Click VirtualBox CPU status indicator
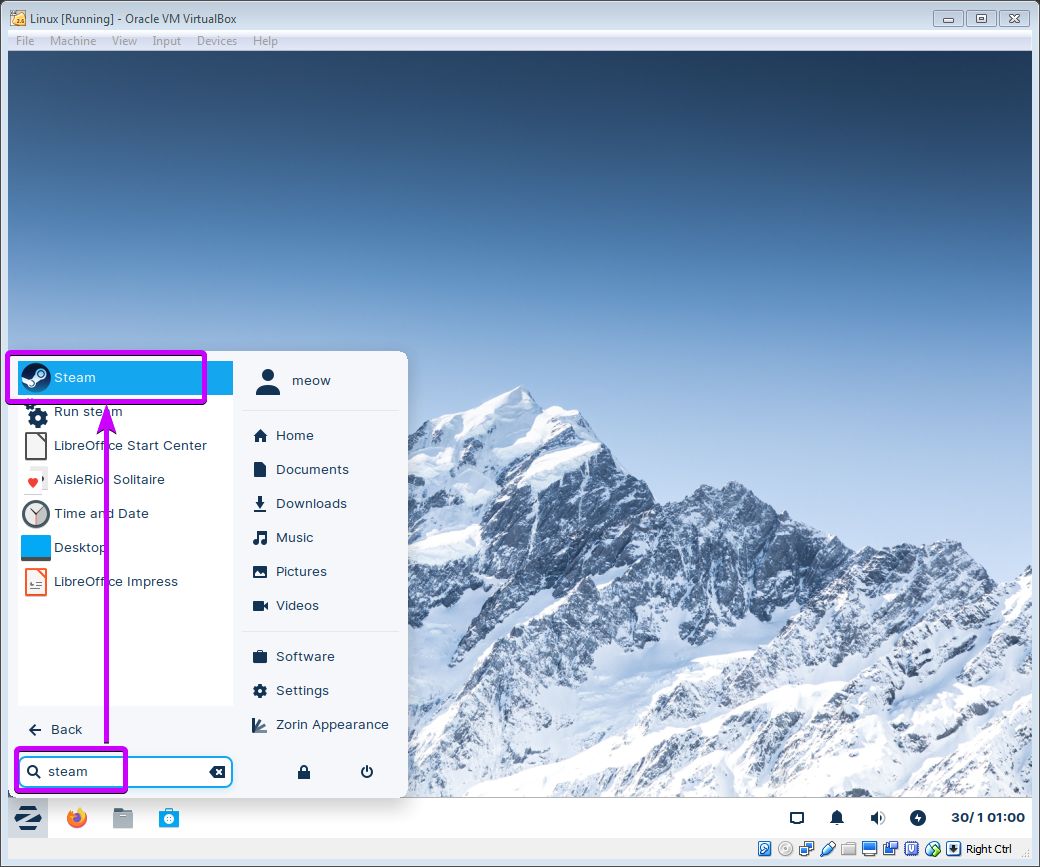Viewport: 1040px width, 867px height. (912, 848)
